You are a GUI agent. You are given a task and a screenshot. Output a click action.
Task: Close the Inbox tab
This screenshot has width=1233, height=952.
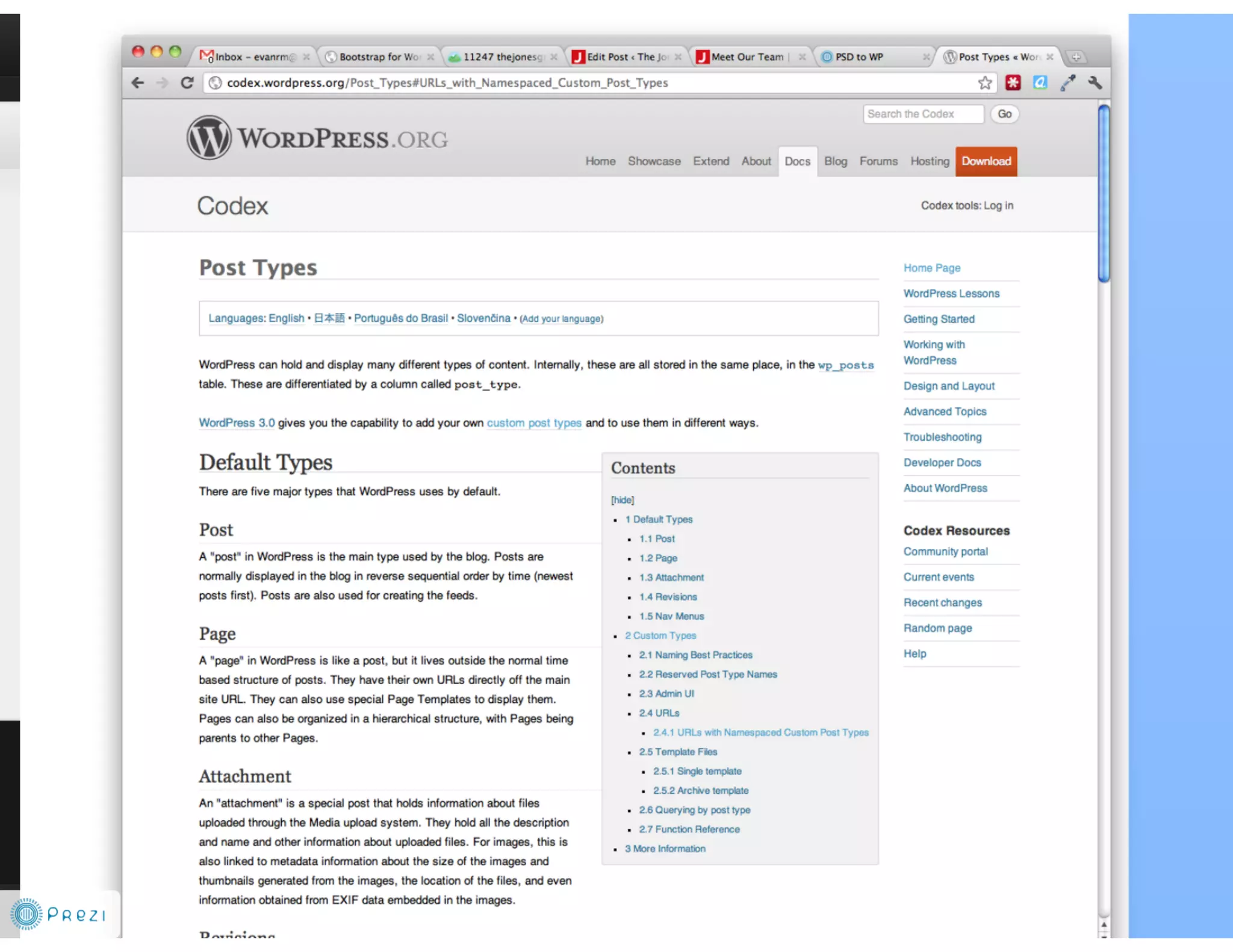(x=306, y=57)
